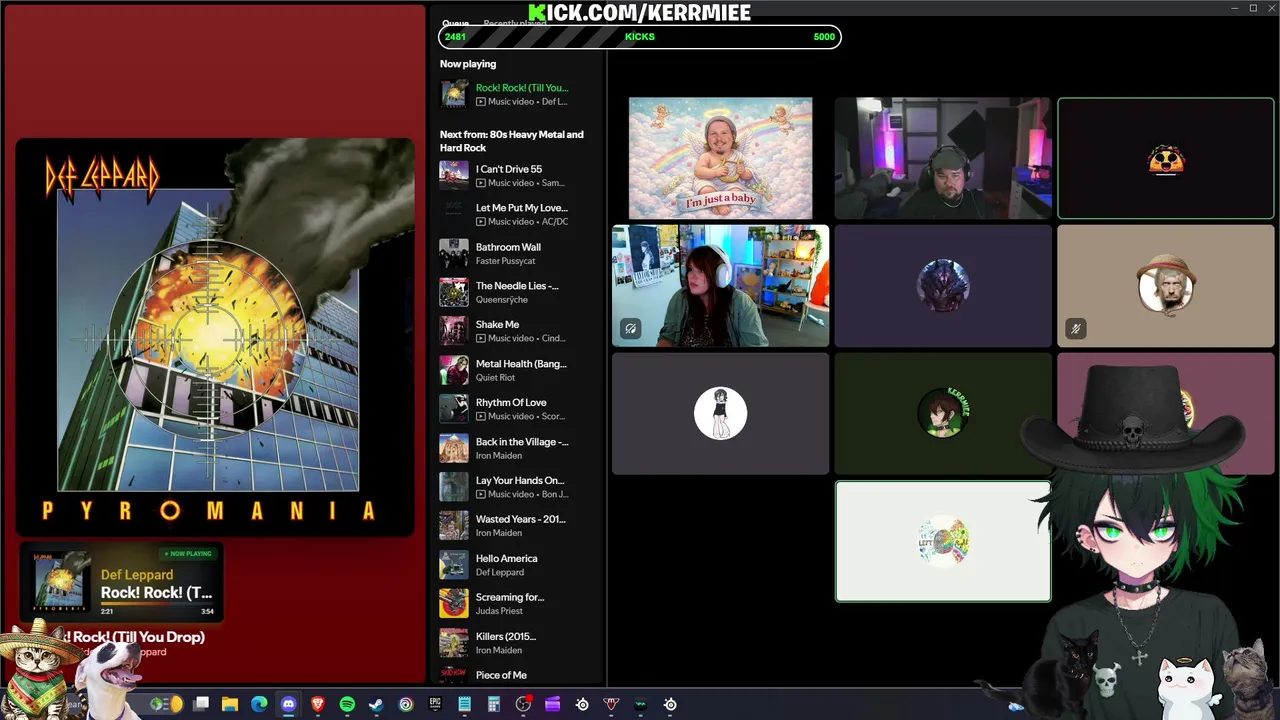
Task: Click the muted mic icon on straw-hat avatar tile
Action: 1076,328
